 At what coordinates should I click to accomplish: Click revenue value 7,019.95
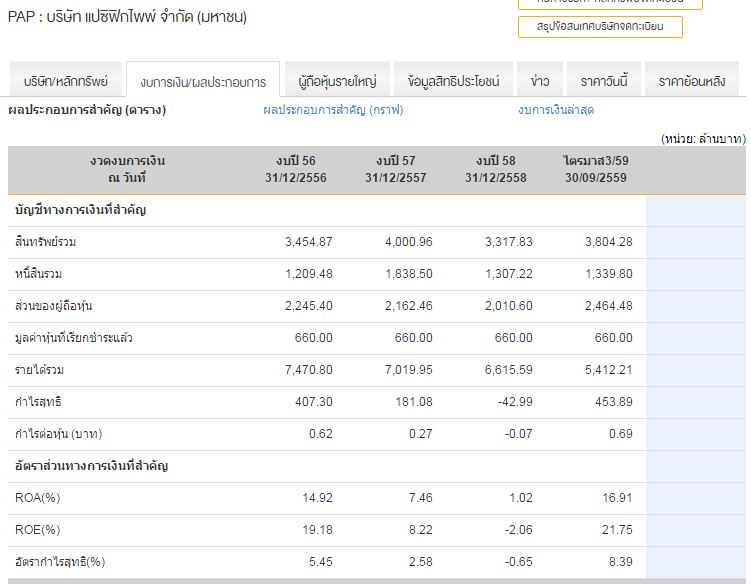click(409, 370)
